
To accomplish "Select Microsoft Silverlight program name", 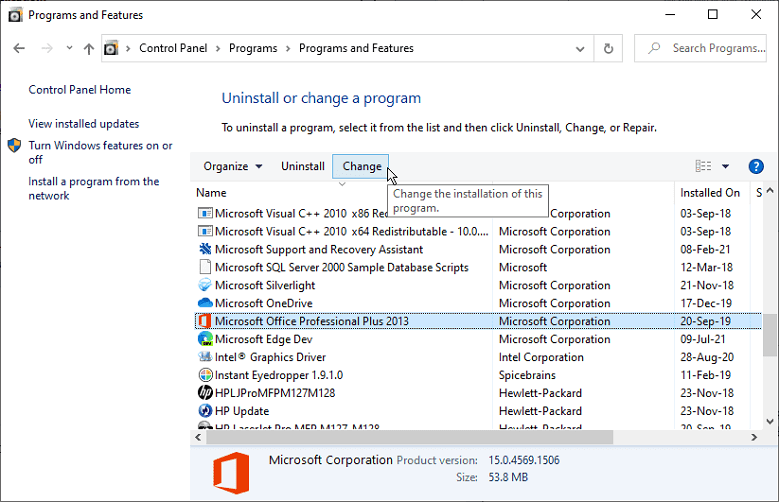I will [265, 285].
